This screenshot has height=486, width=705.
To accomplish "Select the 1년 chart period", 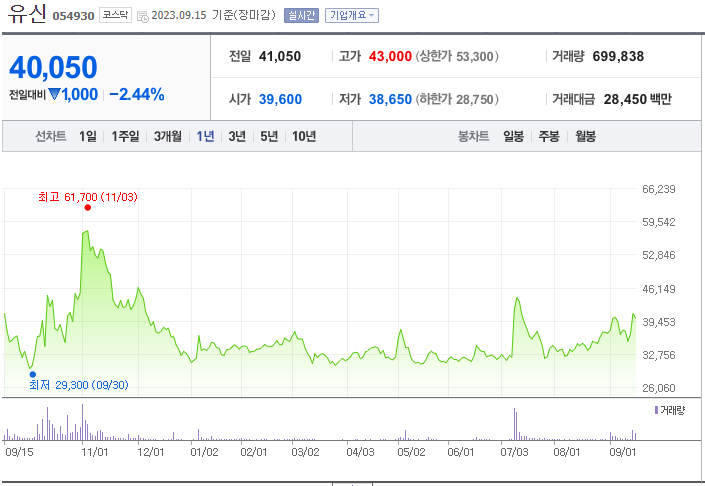I will pos(206,137).
